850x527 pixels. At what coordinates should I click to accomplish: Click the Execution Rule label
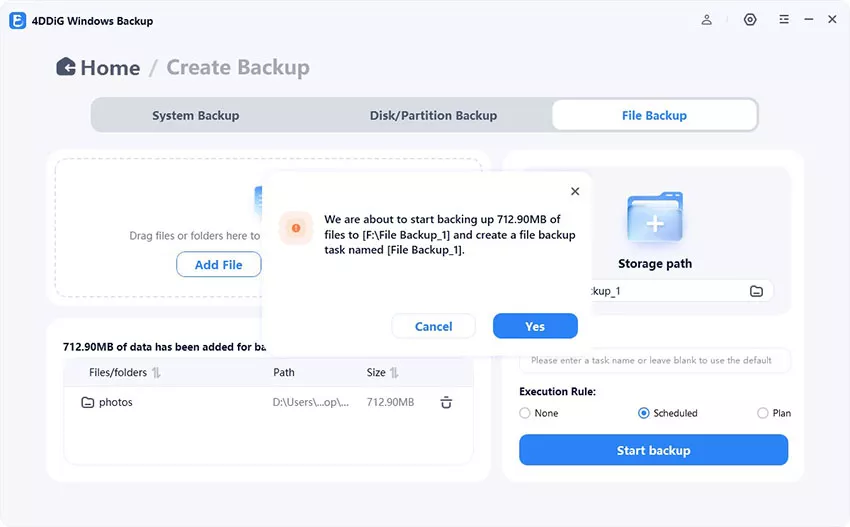(557, 391)
